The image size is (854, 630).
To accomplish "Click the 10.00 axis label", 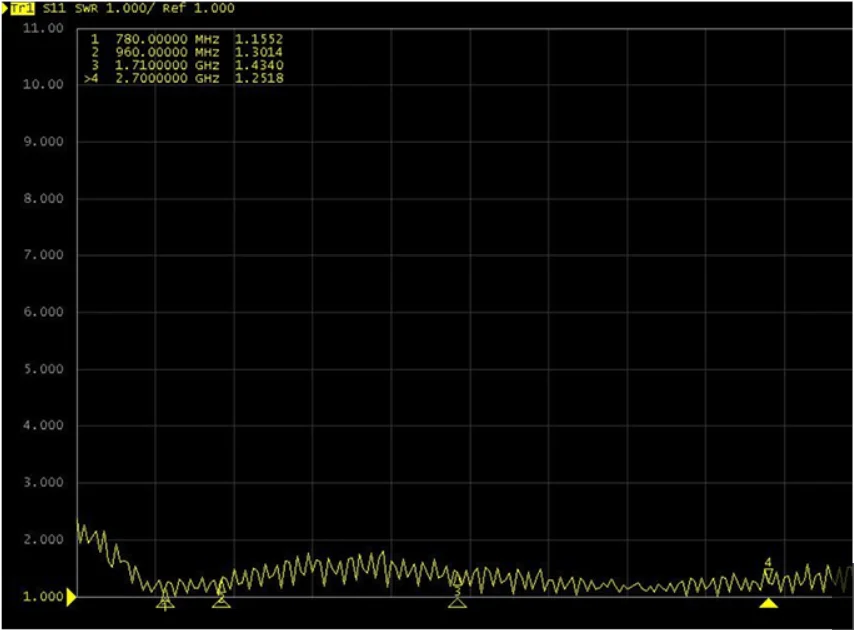I will [x=43, y=84].
